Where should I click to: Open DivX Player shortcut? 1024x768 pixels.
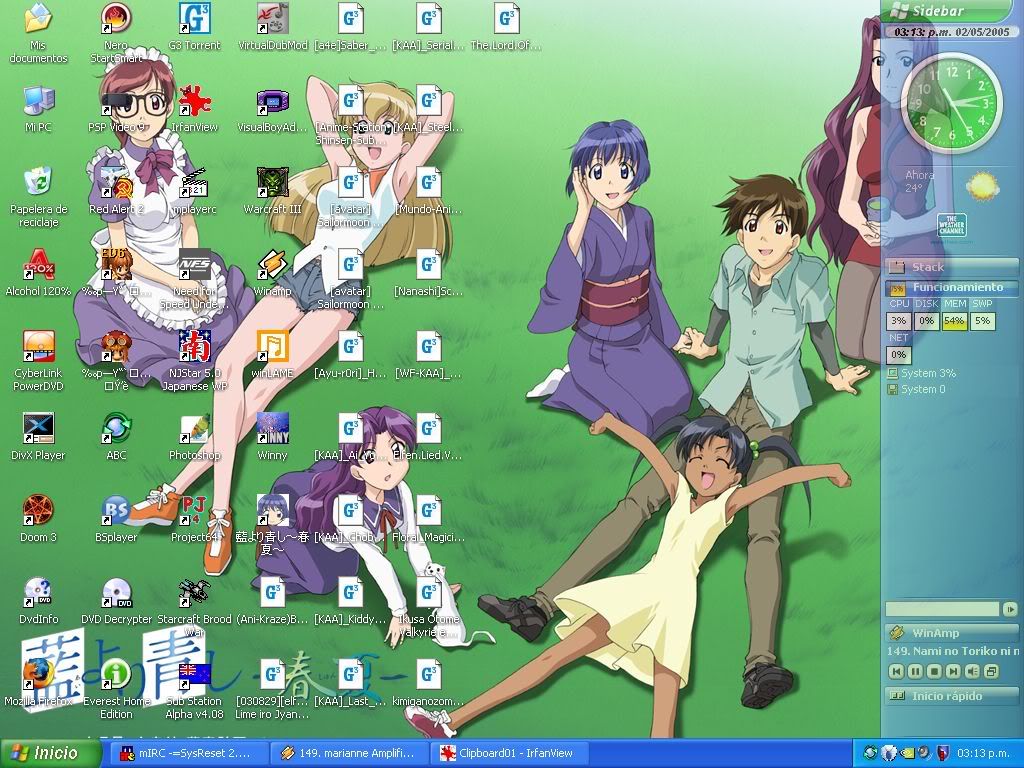[x=38, y=430]
